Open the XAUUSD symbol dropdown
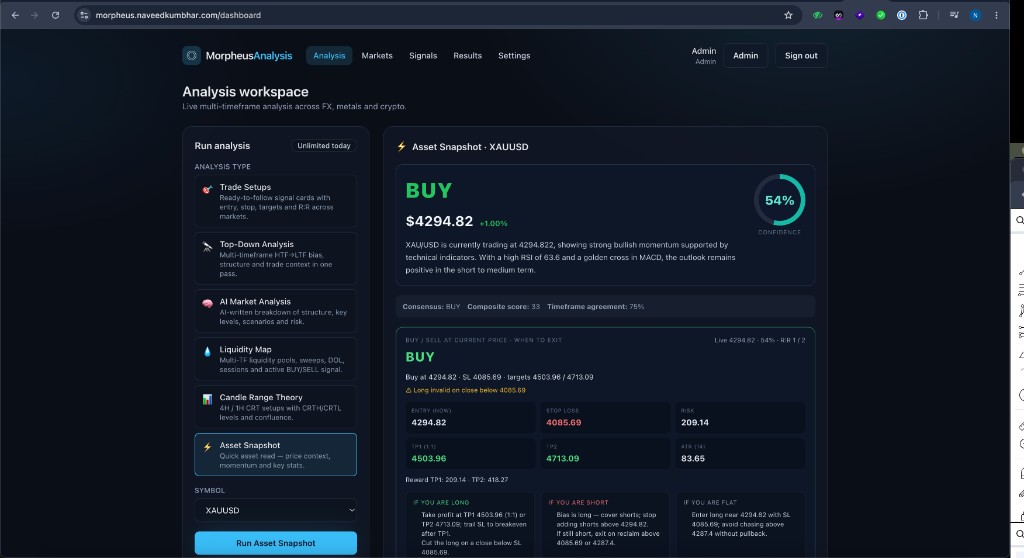1024x558 pixels. point(276,510)
